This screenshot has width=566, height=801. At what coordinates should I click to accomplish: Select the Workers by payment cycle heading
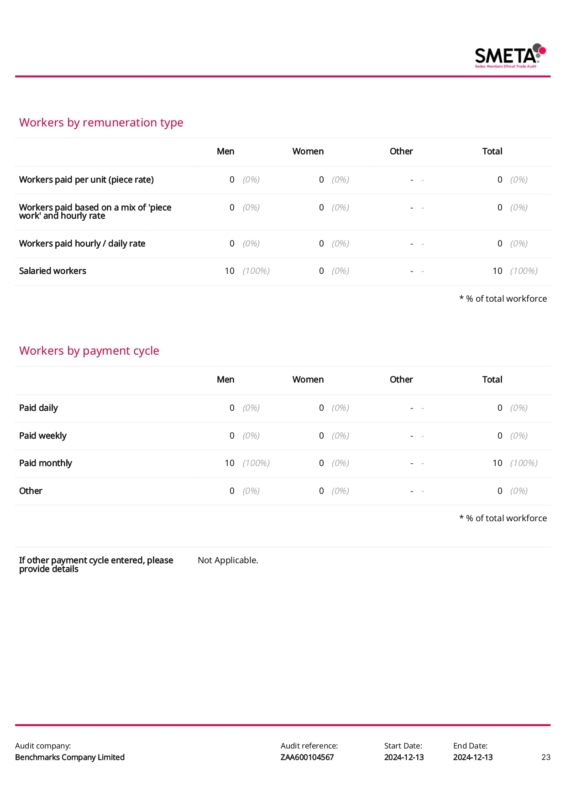[x=89, y=351]
